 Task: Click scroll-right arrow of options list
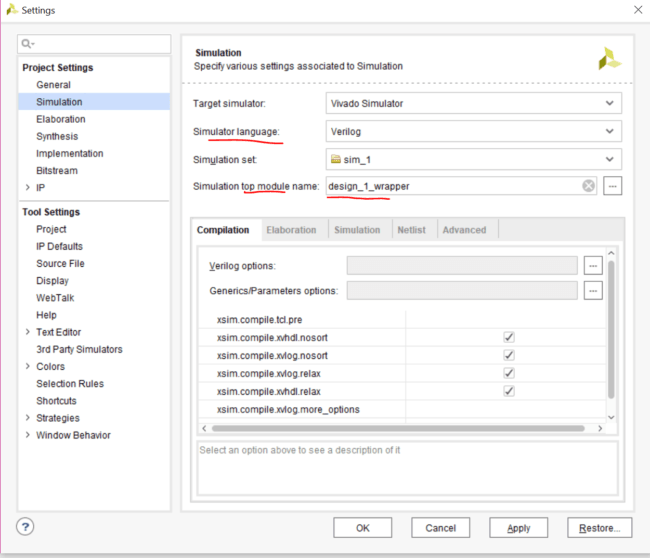(600, 428)
